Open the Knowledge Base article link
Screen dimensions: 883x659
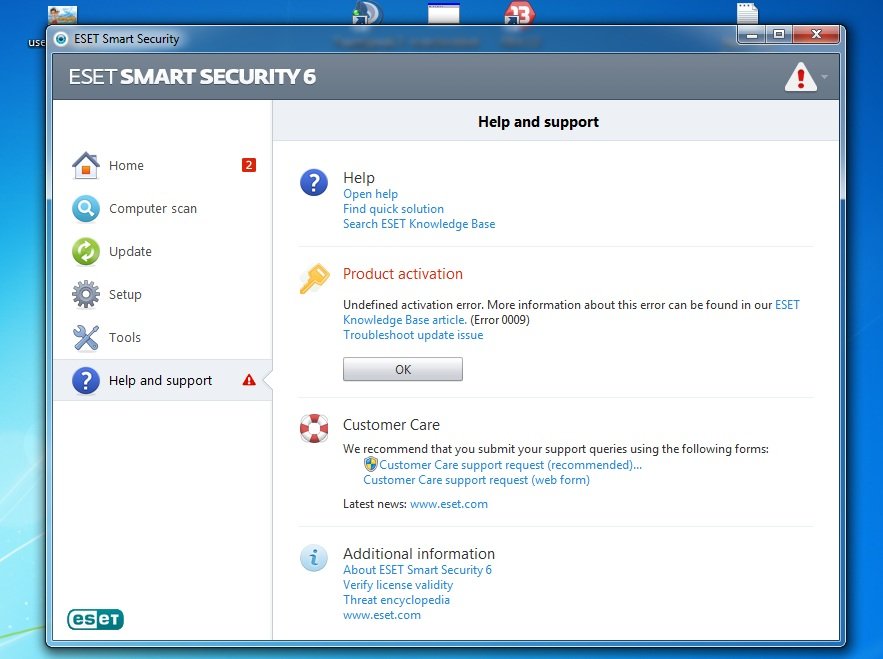(404, 320)
